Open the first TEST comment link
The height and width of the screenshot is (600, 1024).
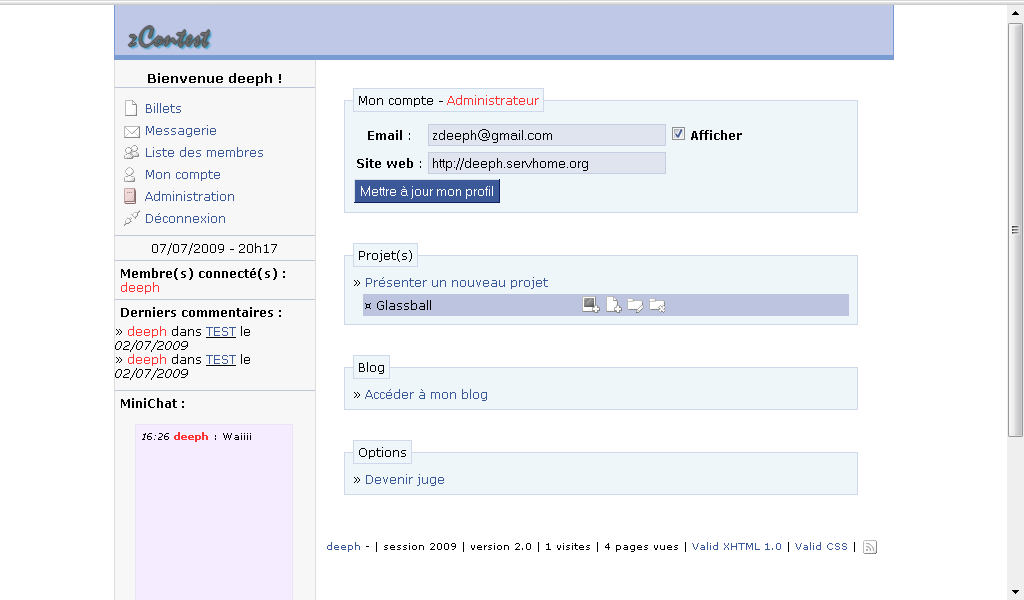[x=220, y=331]
